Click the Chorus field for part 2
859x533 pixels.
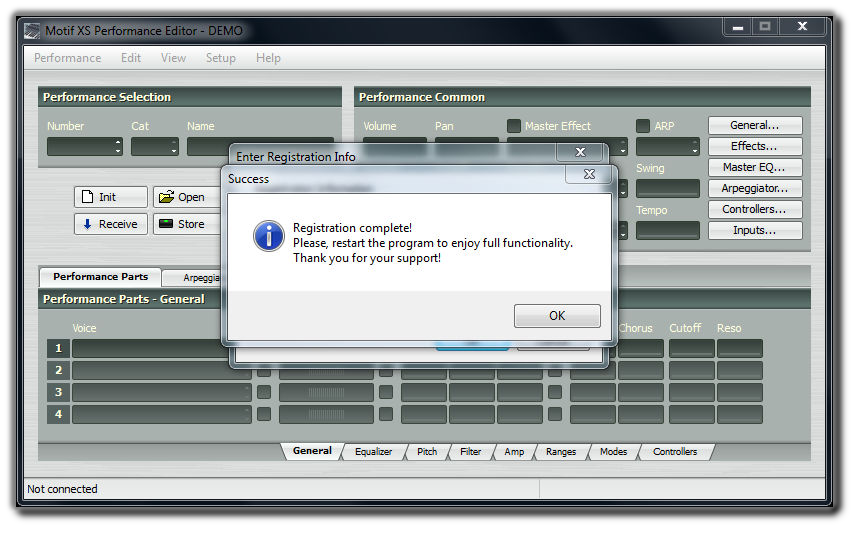[641, 370]
